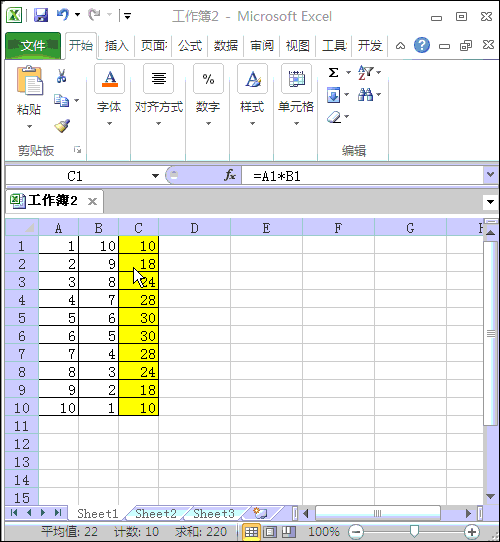500x542 pixels.
Task: Open the Help question mark
Action: coord(422,45)
